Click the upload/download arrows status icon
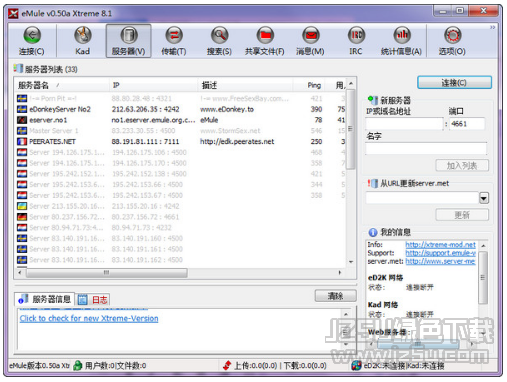507x382 pixels. (x=227, y=366)
